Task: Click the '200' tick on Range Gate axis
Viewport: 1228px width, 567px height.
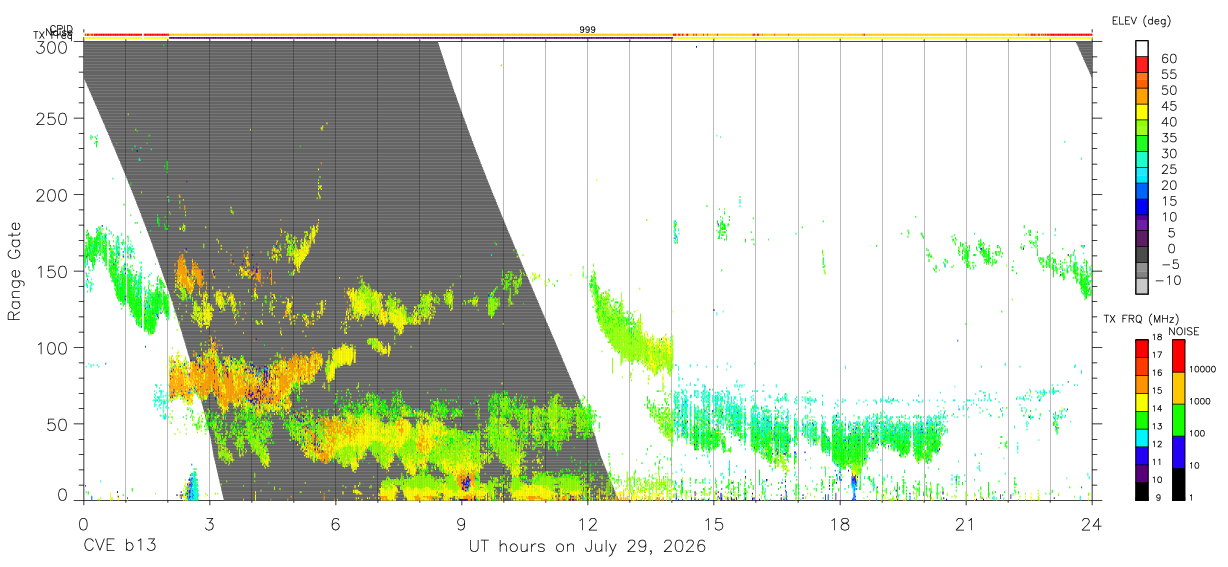Action: tap(51, 194)
